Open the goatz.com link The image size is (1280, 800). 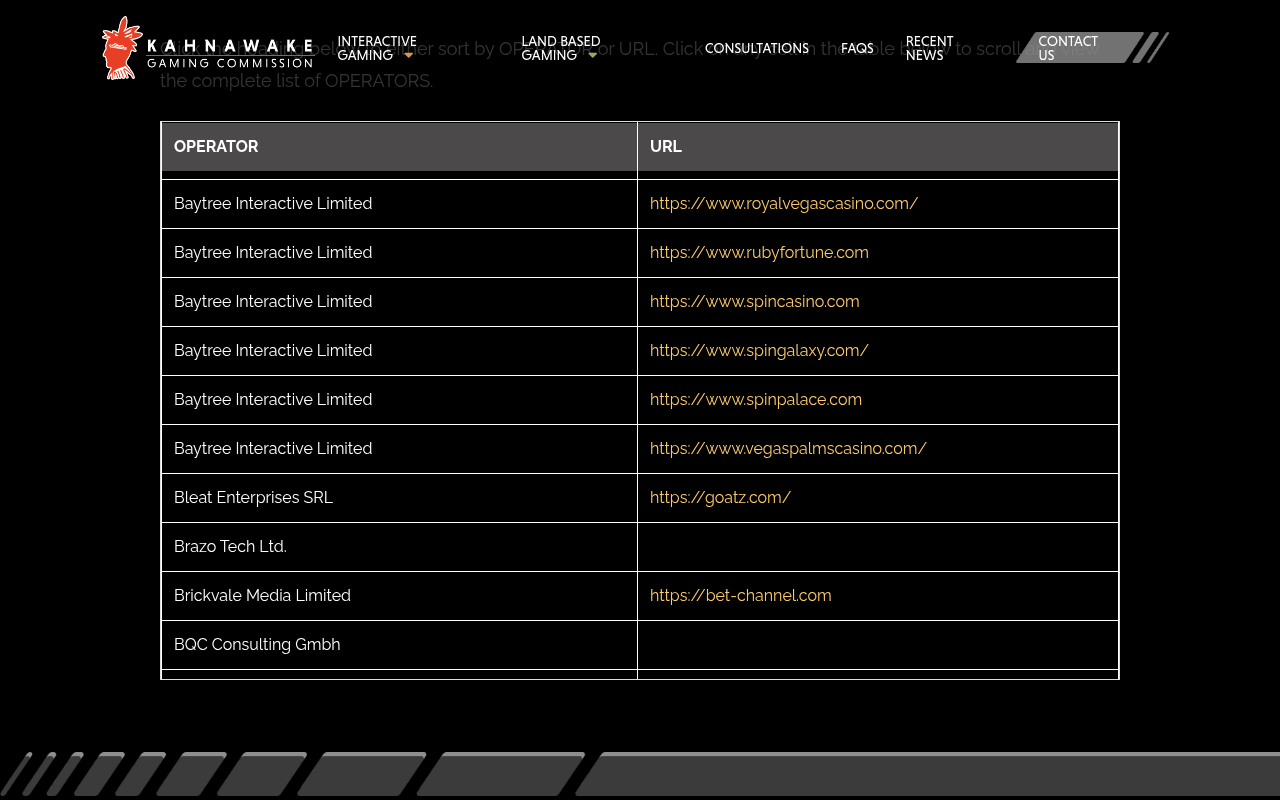(x=720, y=497)
